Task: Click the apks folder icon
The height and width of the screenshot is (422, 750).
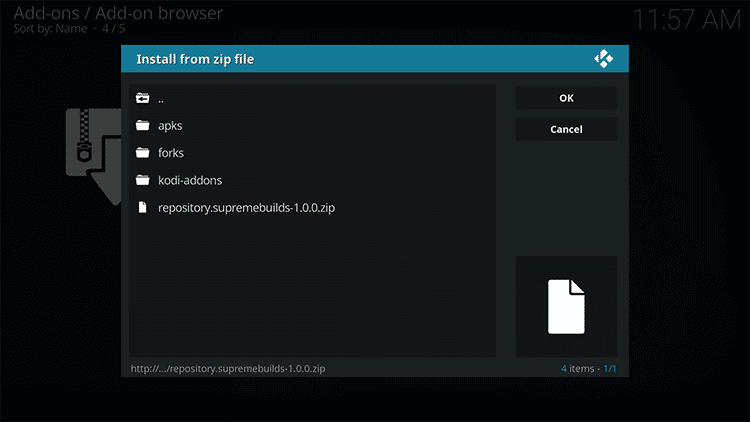Action: 143,125
